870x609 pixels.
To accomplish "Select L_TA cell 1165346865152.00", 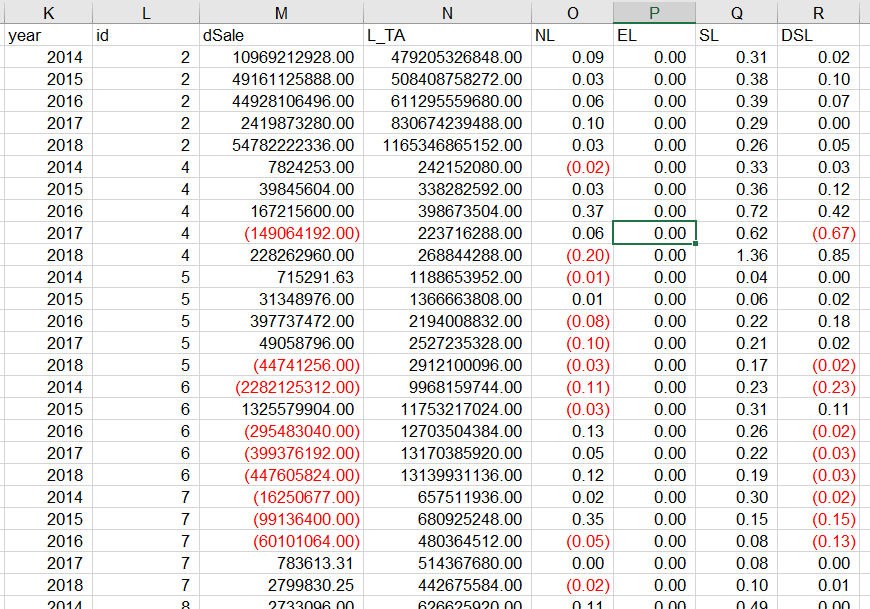I will point(447,145).
